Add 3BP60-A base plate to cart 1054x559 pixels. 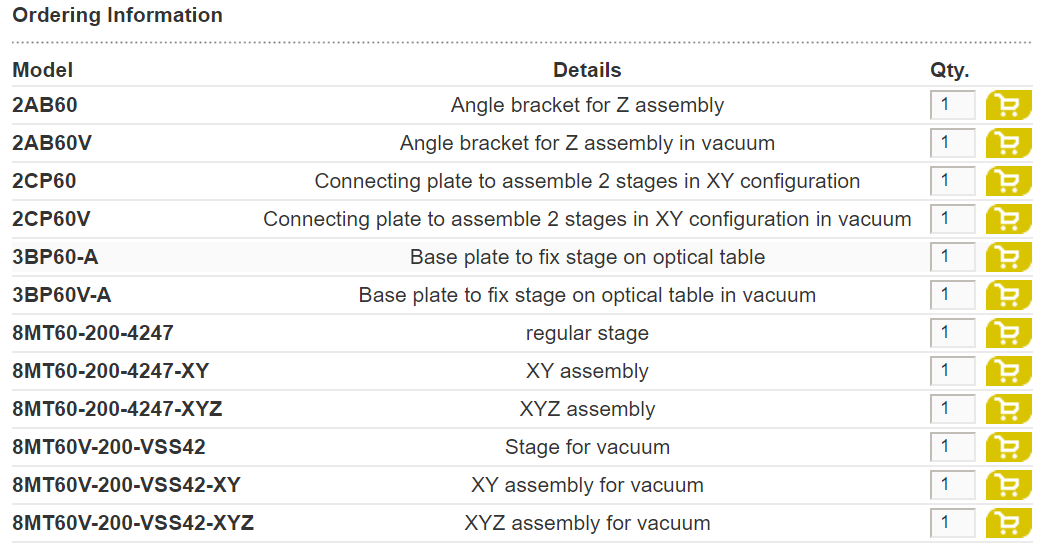(1008, 257)
